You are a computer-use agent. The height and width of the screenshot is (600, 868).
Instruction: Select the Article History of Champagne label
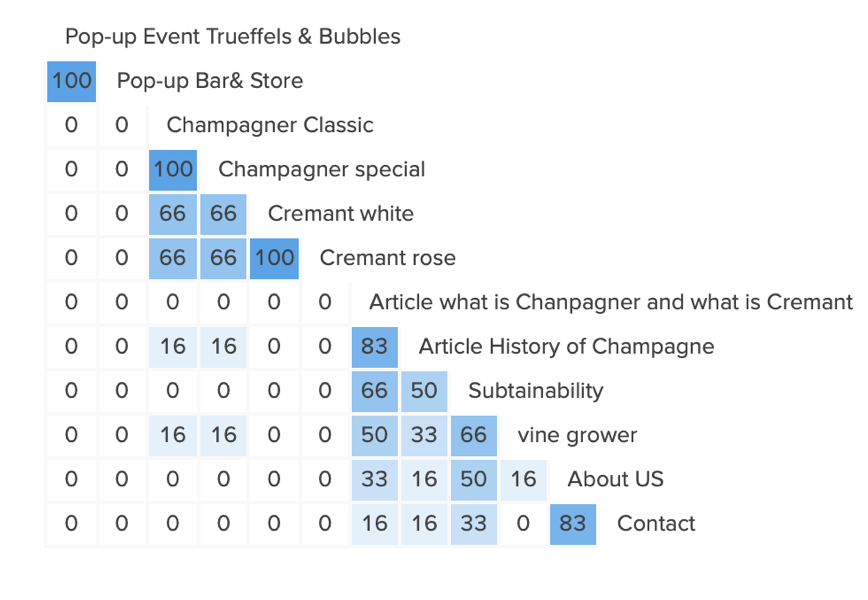click(x=566, y=347)
